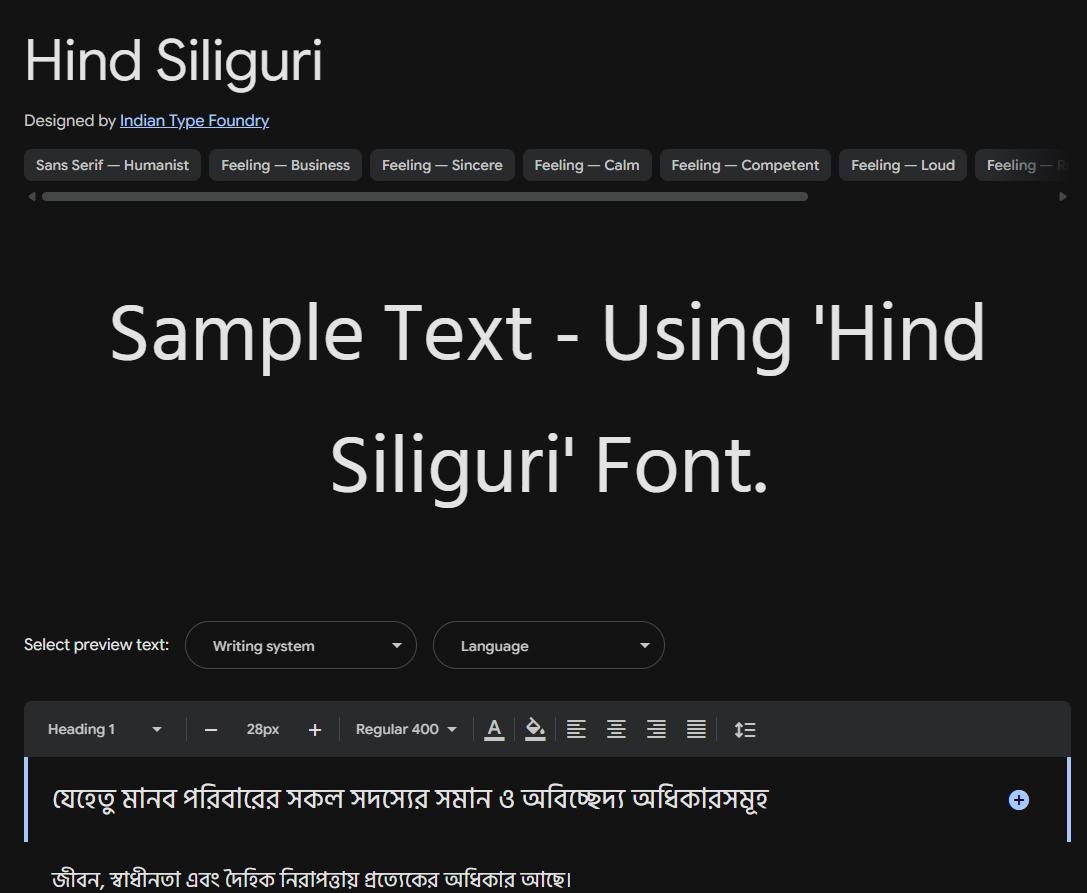Increase font size with plus button
This screenshot has height=893, width=1087.
(315, 730)
